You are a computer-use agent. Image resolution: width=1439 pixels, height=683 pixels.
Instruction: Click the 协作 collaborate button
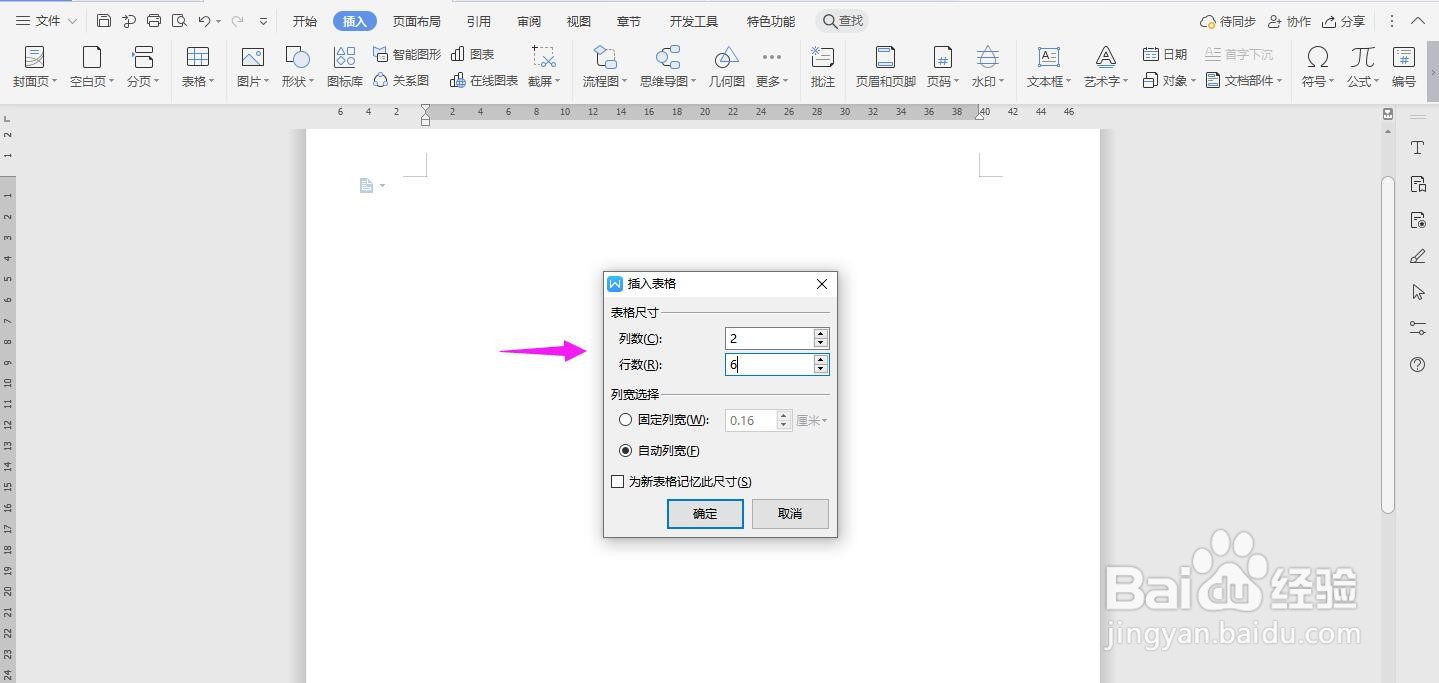click(x=1289, y=21)
